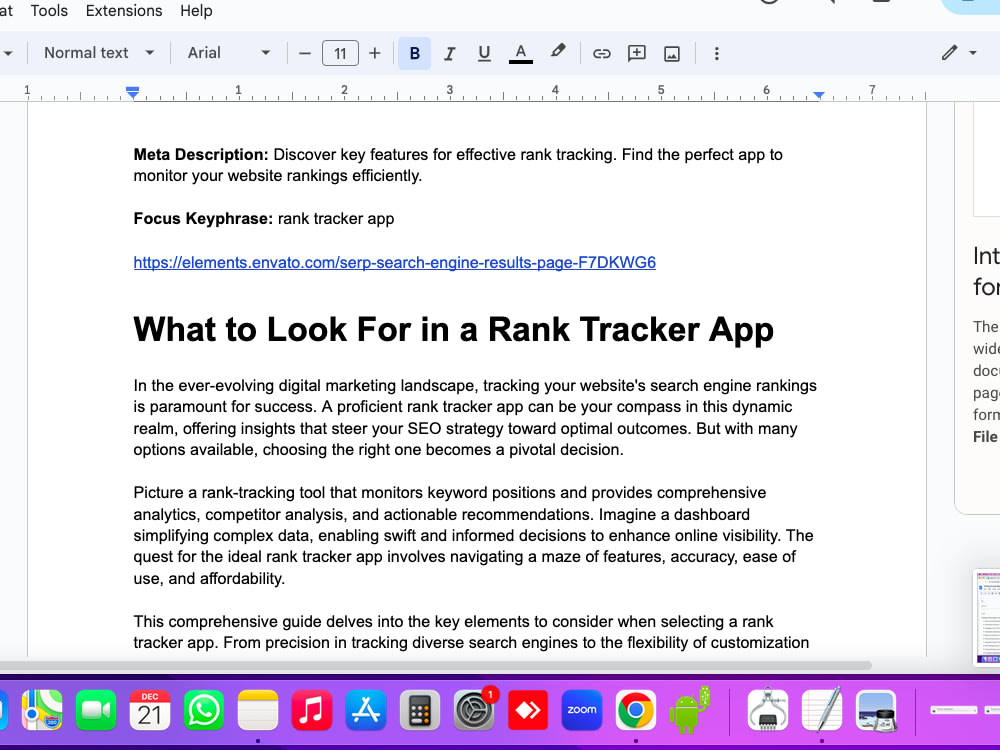This screenshot has width=1000, height=750.
Task: Open Calendar showing Dec 21 in dock
Action: point(150,710)
